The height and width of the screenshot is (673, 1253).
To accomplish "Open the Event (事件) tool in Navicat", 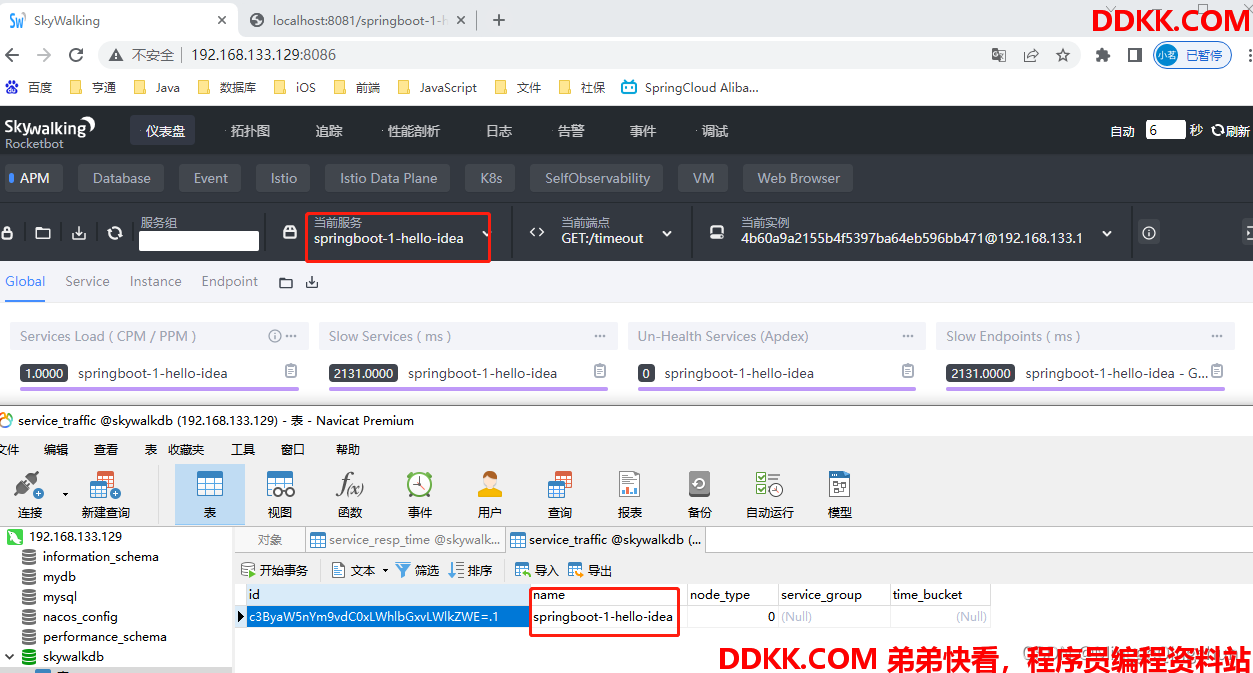I will pyautogui.click(x=420, y=494).
